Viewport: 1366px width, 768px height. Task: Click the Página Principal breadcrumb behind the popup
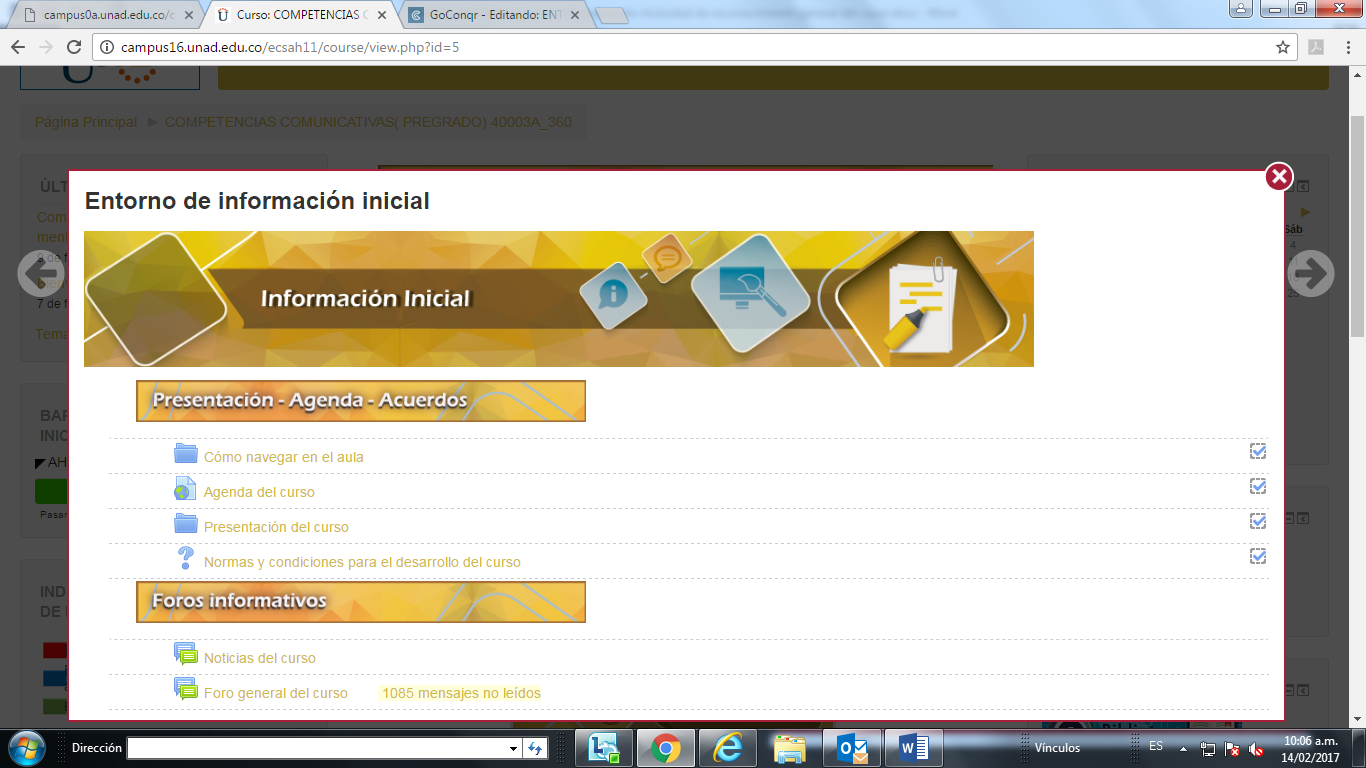pyautogui.click(x=86, y=122)
